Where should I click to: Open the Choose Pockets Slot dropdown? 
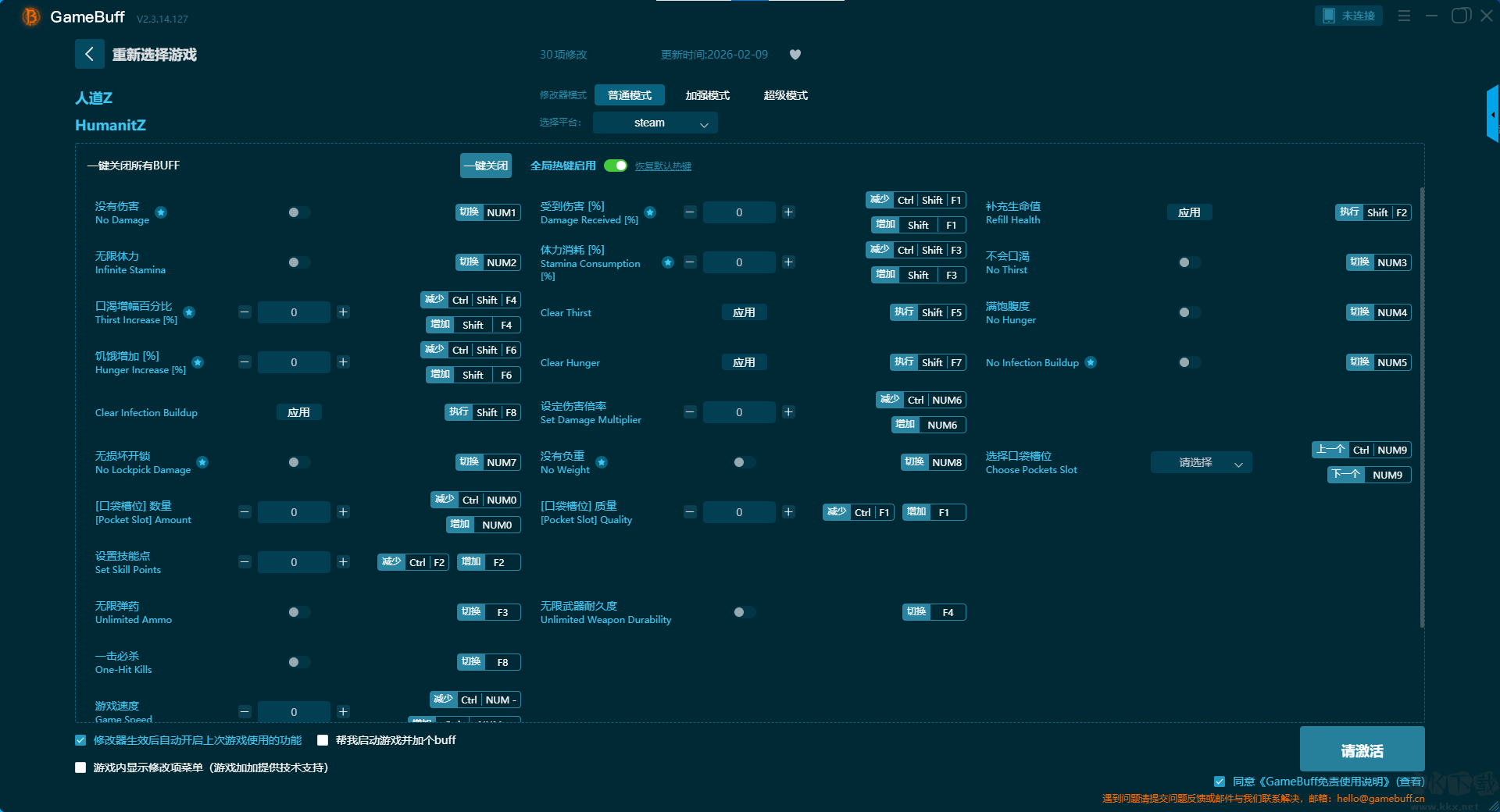1201,462
